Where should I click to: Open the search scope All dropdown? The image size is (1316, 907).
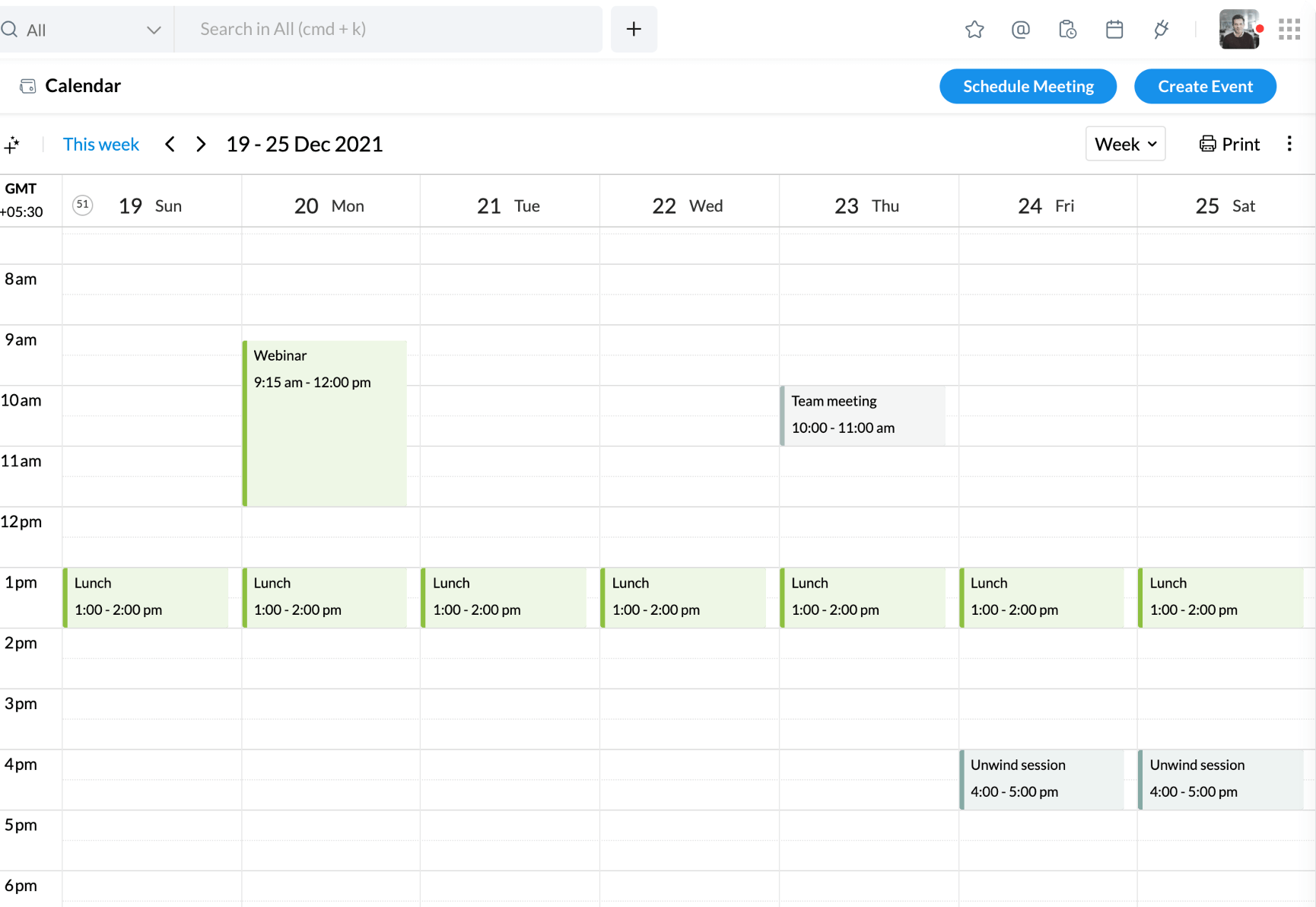(86, 29)
